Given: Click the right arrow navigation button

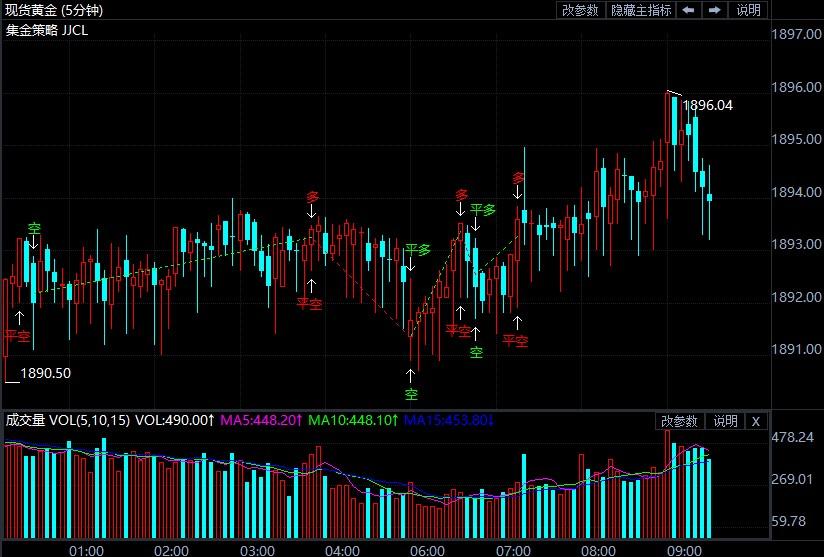Looking at the screenshot, I should [x=715, y=10].
